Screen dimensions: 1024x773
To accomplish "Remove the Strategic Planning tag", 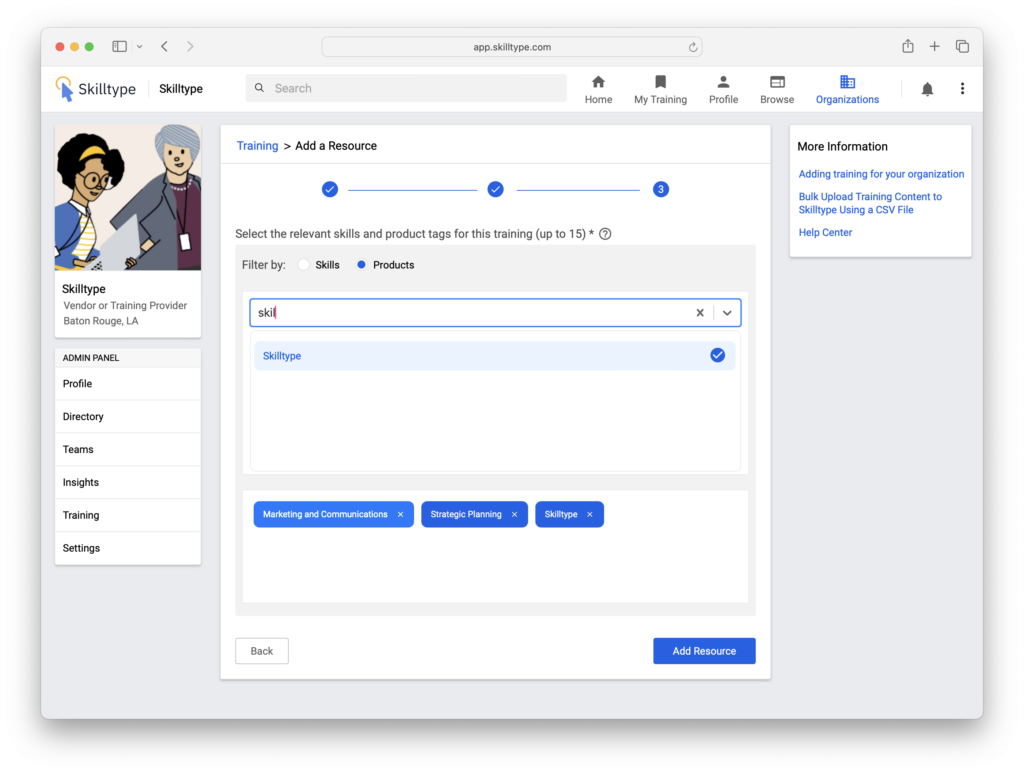I will pyautogui.click(x=514, y=515).
